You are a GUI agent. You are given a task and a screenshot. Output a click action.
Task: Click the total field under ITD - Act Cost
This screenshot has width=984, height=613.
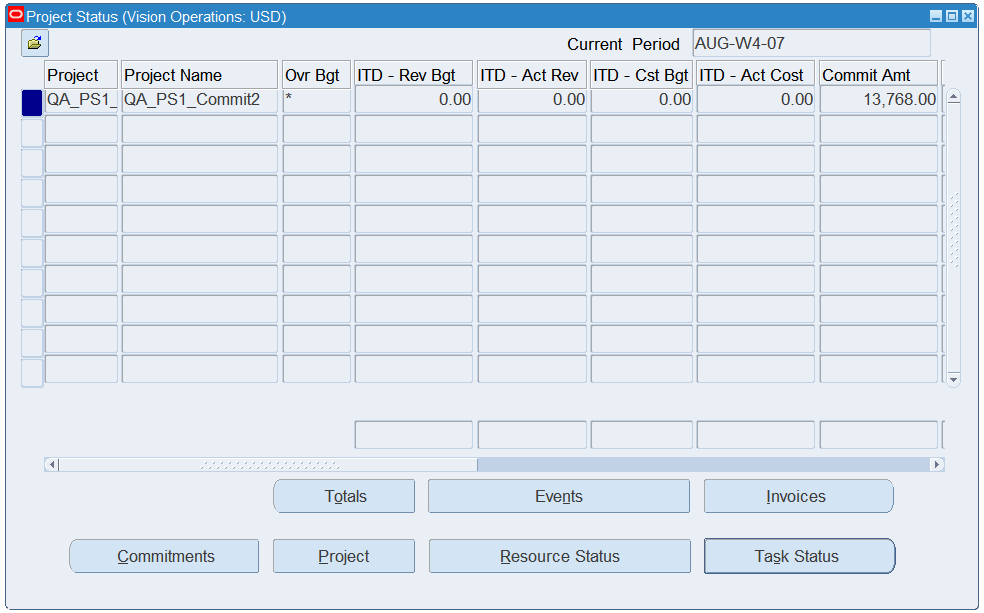point(756,435)
